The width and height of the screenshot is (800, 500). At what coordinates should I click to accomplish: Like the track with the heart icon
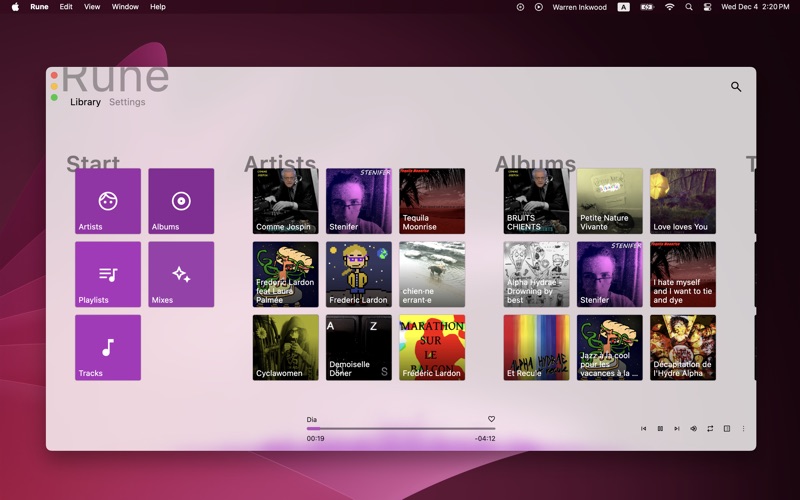(x=491, y=419)
